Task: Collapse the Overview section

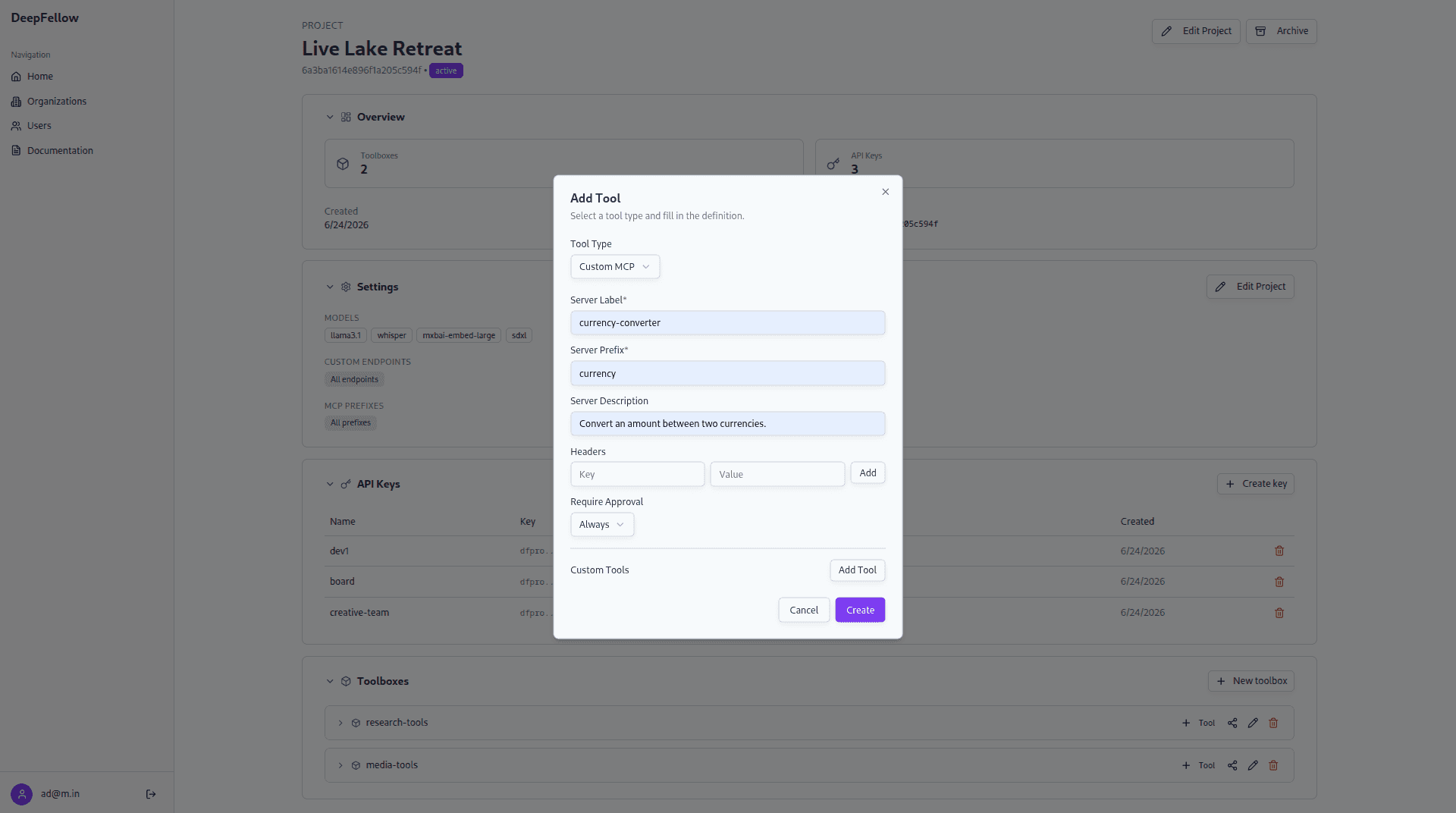Action: 330,118
